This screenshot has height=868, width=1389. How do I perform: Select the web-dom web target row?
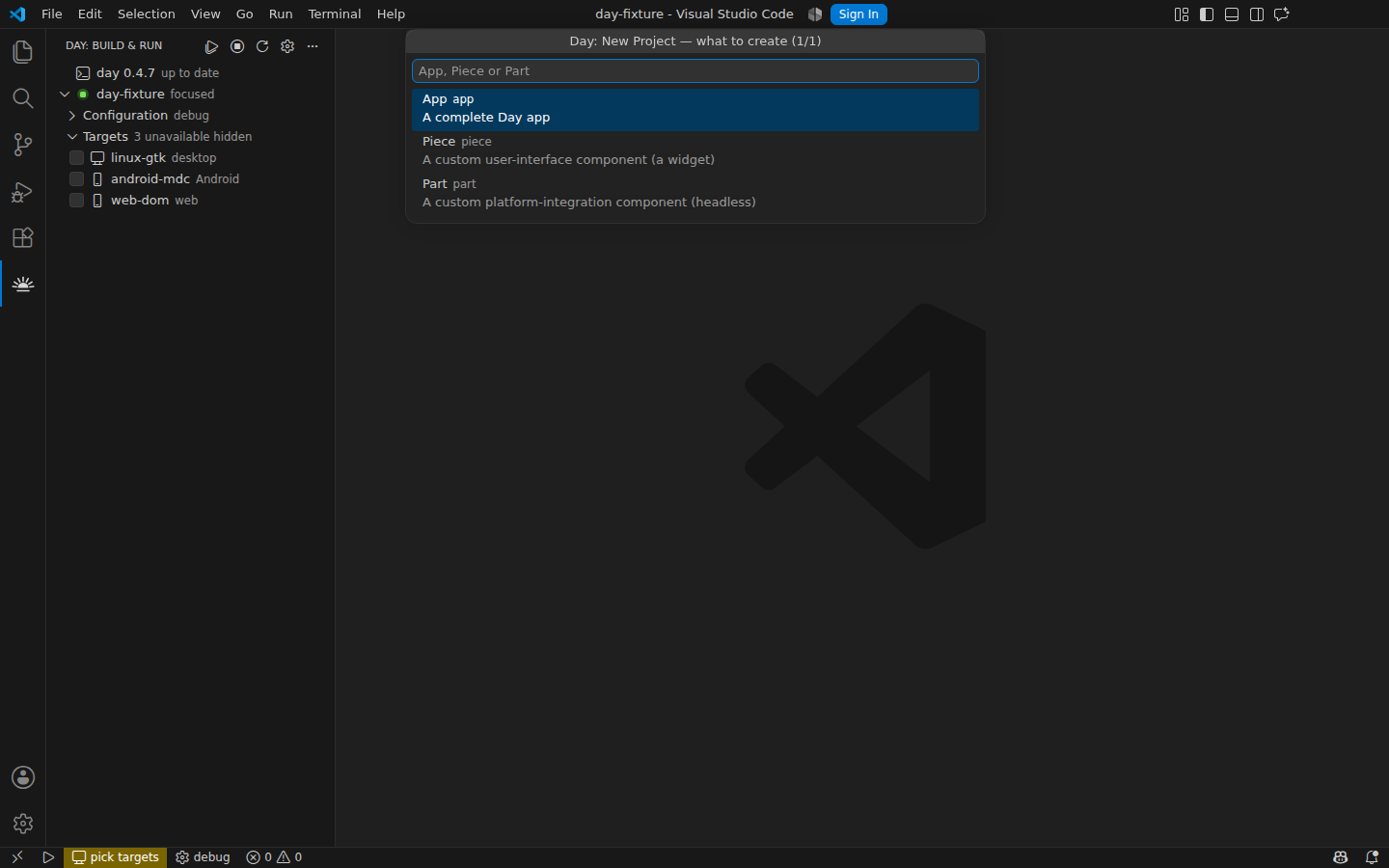click(x=191, y=201)
